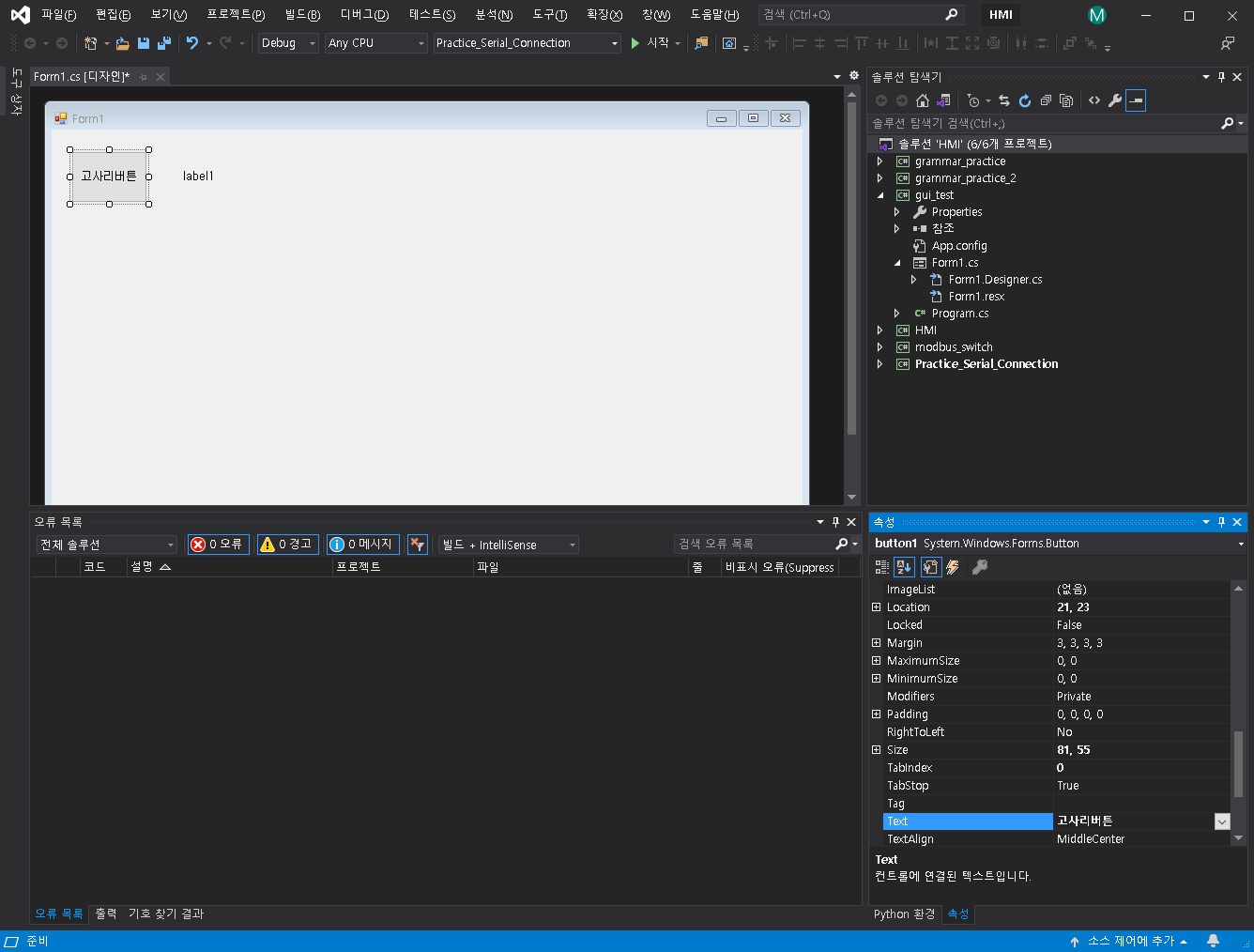Click the Show All Files icon
This screenshot has width=1254, height=952.
(x=1066, y=100)
